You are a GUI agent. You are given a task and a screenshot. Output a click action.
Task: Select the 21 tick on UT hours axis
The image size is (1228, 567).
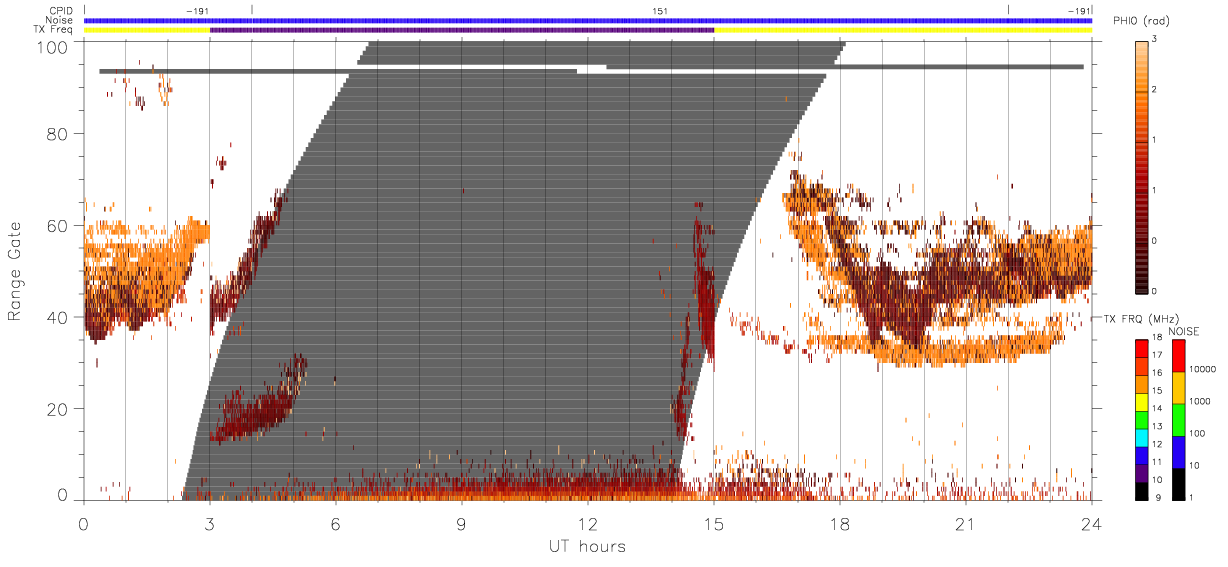965,523
